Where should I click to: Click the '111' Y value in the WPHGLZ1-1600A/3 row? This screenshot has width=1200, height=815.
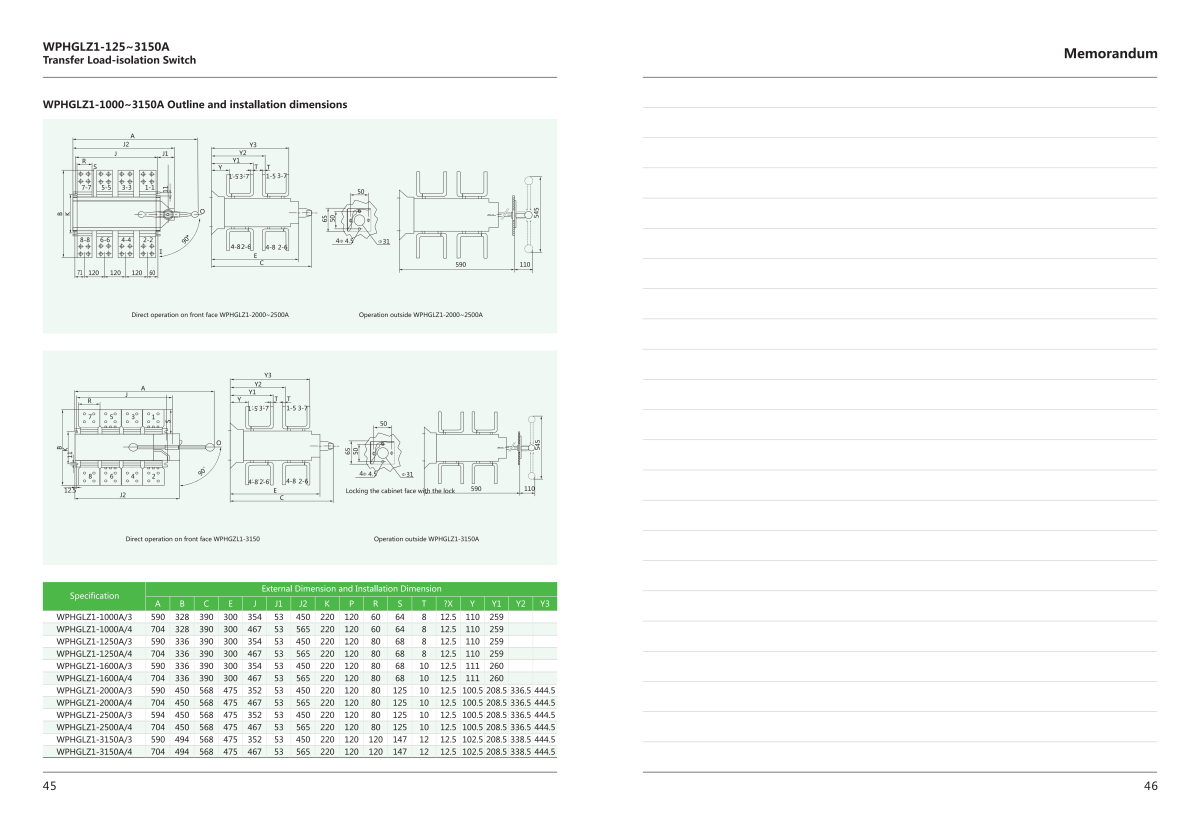click(x=472, y=665)
